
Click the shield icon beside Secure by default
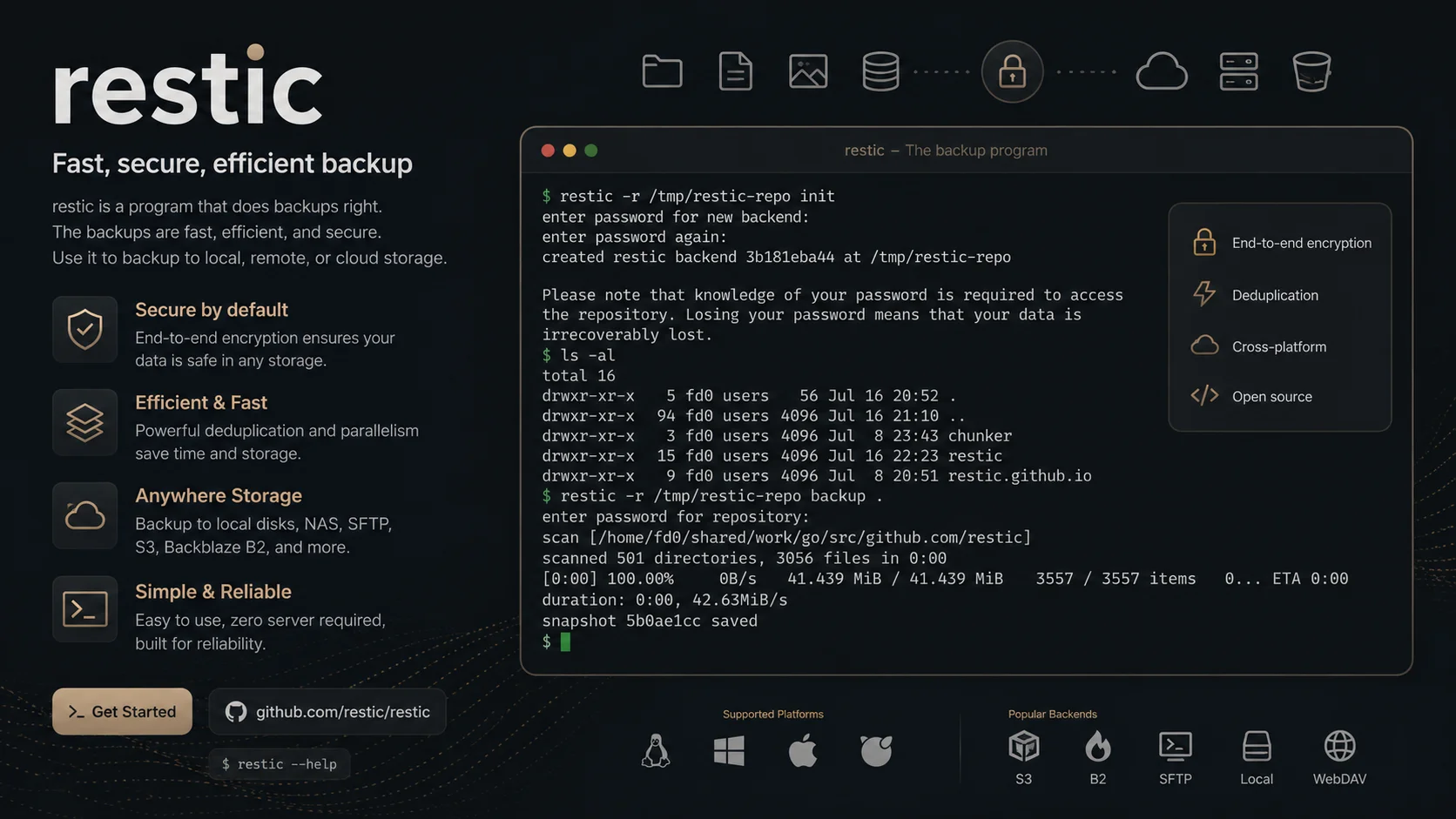tap(84, 329)
